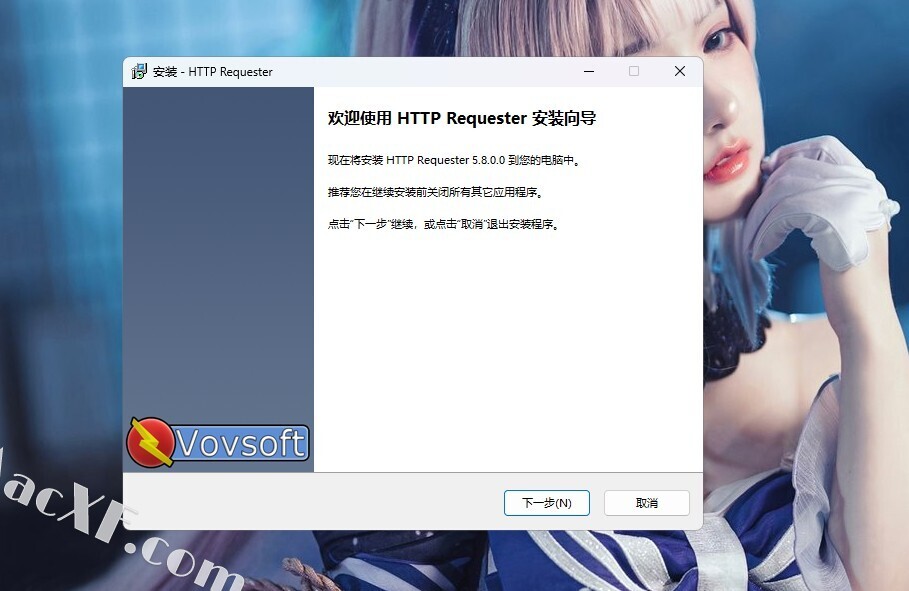The width and height of the screenshot is (909, 591).
Task: Click the disabled maximize button in title bar
Action: tap(634, 71)
